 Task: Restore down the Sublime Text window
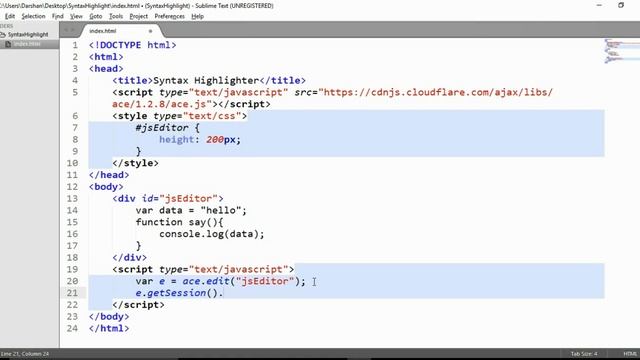(621, 5)
